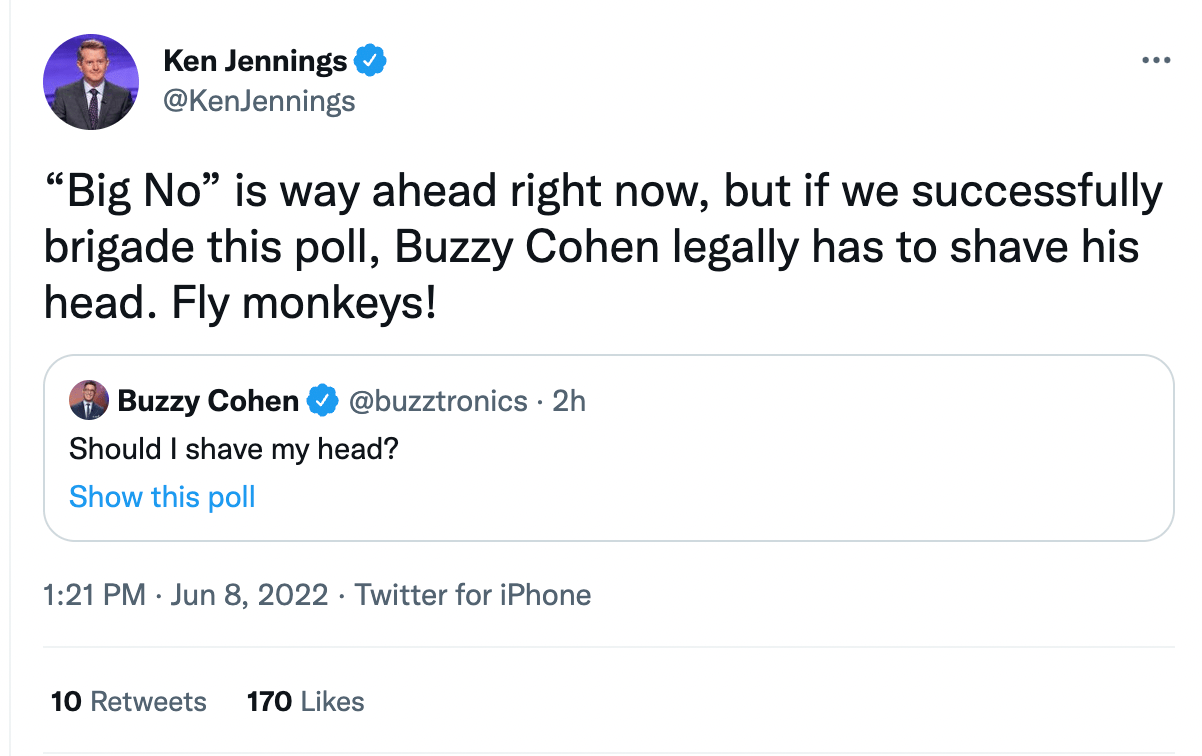The height and width of the screenshot is (756, 1202).
Task: Open Ken Jennings' profile picture
Action: click(x=91, y=82)
